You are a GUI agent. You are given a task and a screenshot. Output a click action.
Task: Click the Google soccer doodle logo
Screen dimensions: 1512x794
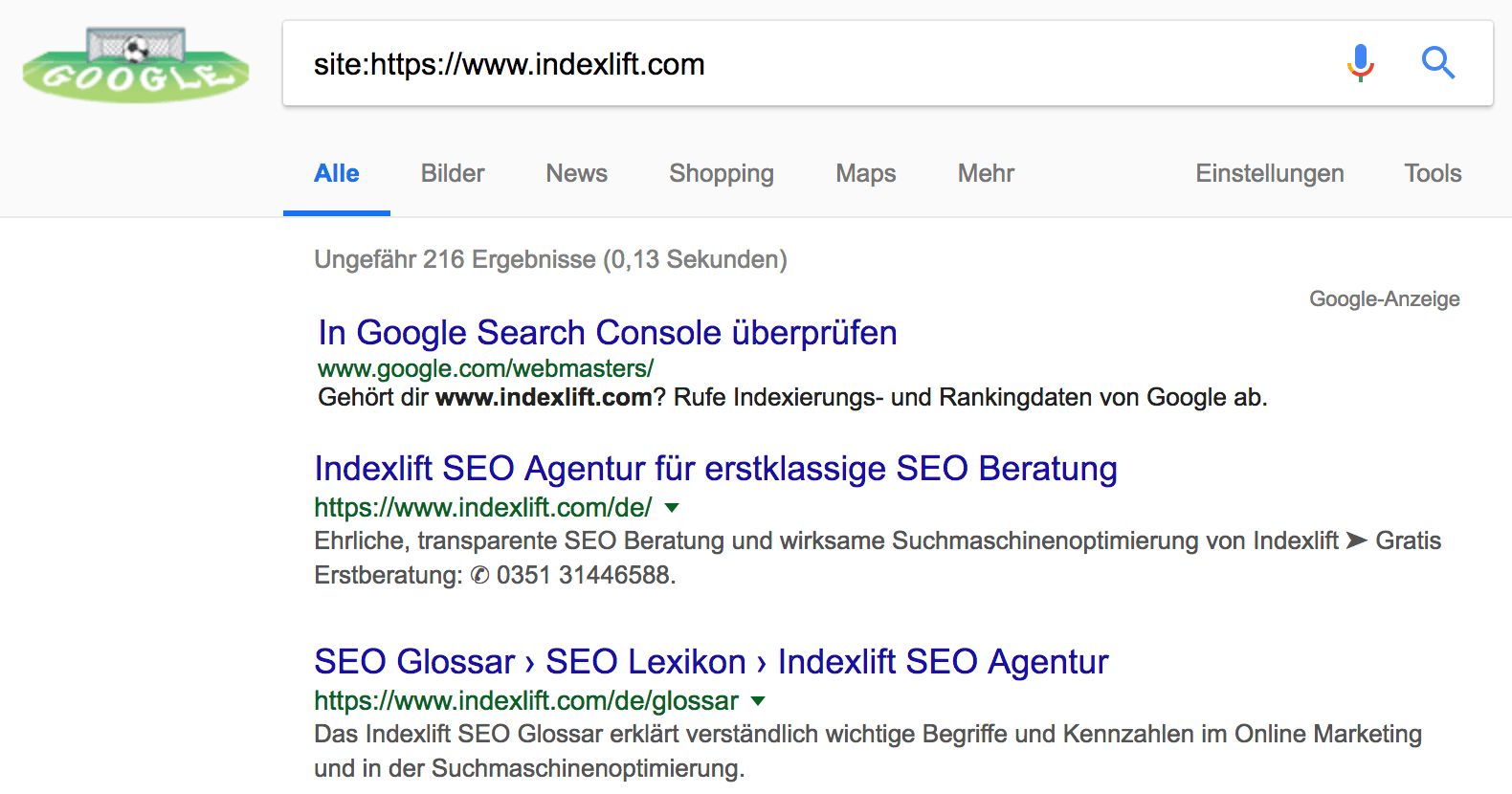136,64
